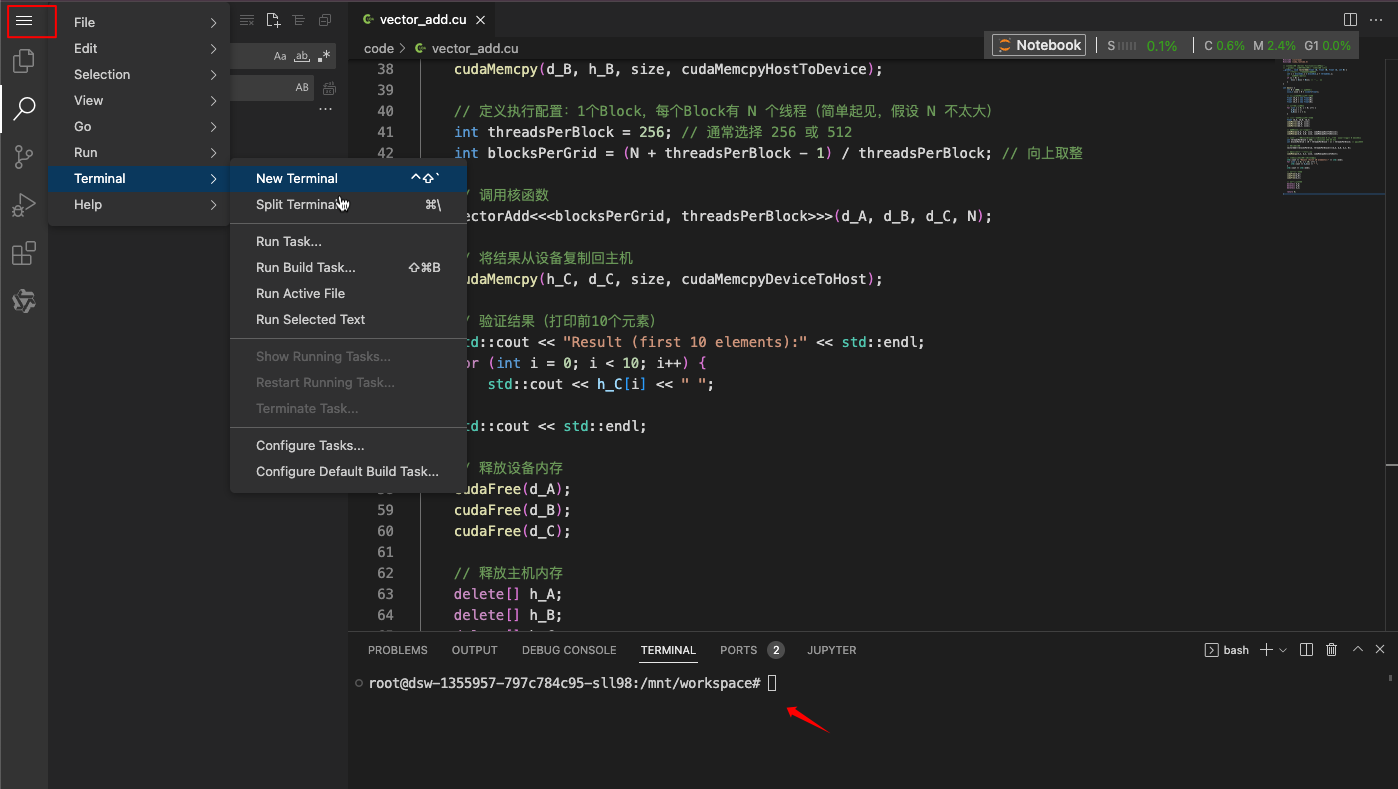Close the vector_add.cu editor tab

481,20
